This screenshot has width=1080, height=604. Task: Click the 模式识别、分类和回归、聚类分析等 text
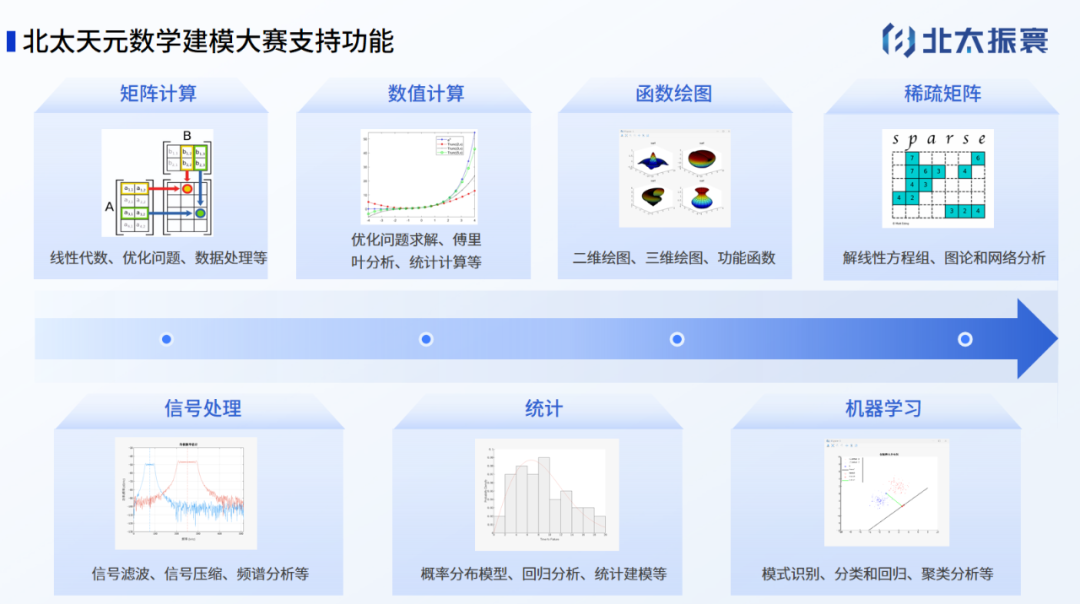877,574
